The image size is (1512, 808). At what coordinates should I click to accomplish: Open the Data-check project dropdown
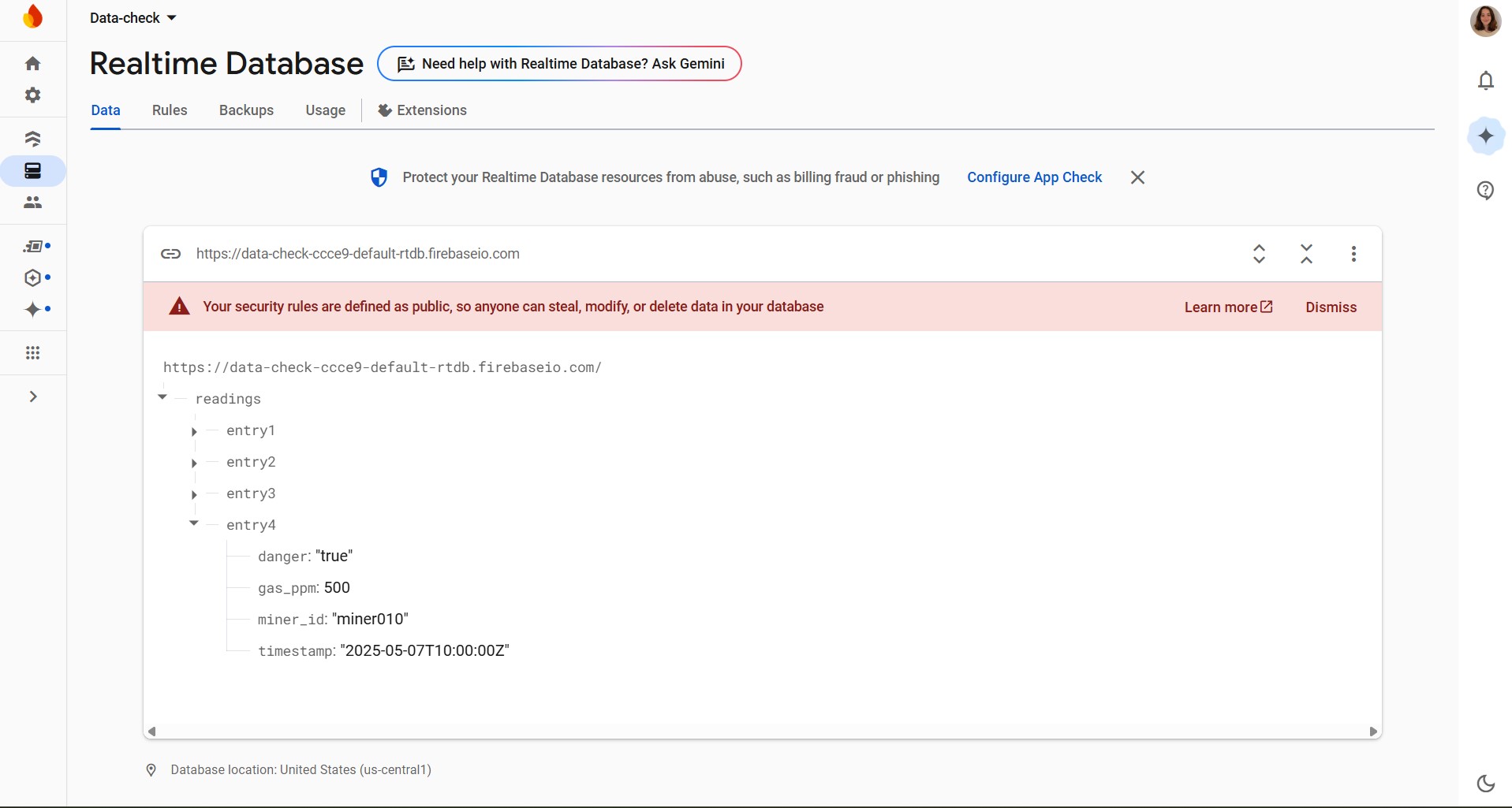coord(133,17)
